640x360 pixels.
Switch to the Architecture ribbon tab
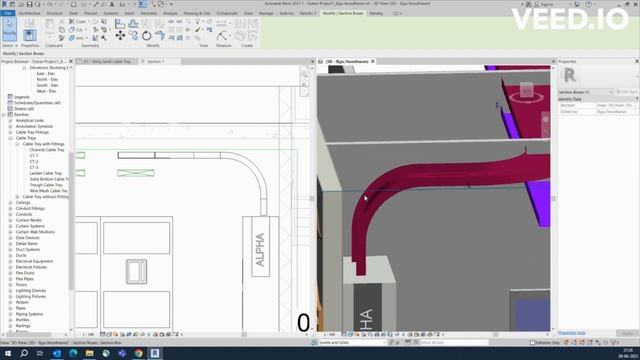coord(29,13)
